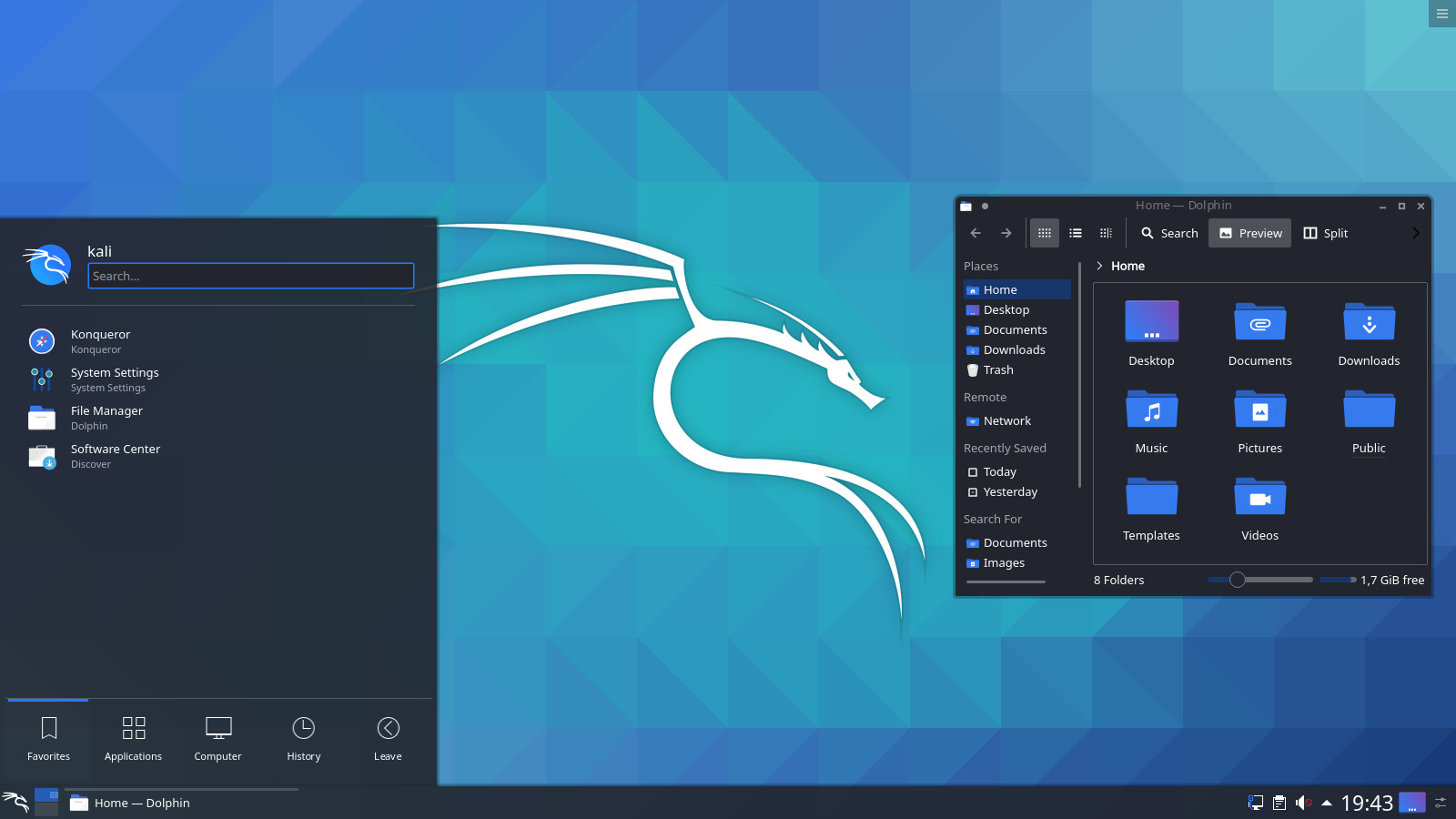This screenshot has width=1456, height=819.
Task: Toggle the Preview mode in Dolphin
Action: pyautogui.click(x=1249, y=233)
